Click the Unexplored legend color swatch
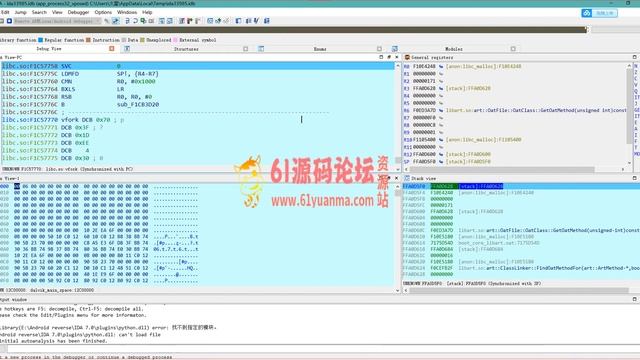640x360 pixels. tap(142, 40)
